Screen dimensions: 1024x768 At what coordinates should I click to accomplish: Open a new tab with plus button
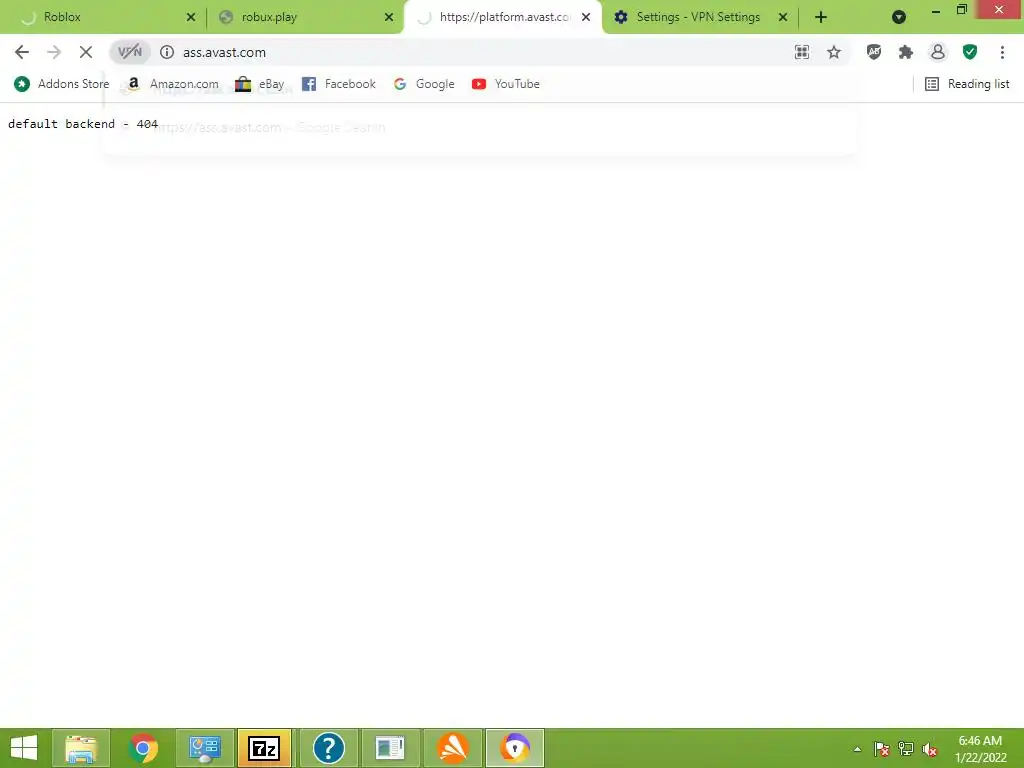[821, 17]
